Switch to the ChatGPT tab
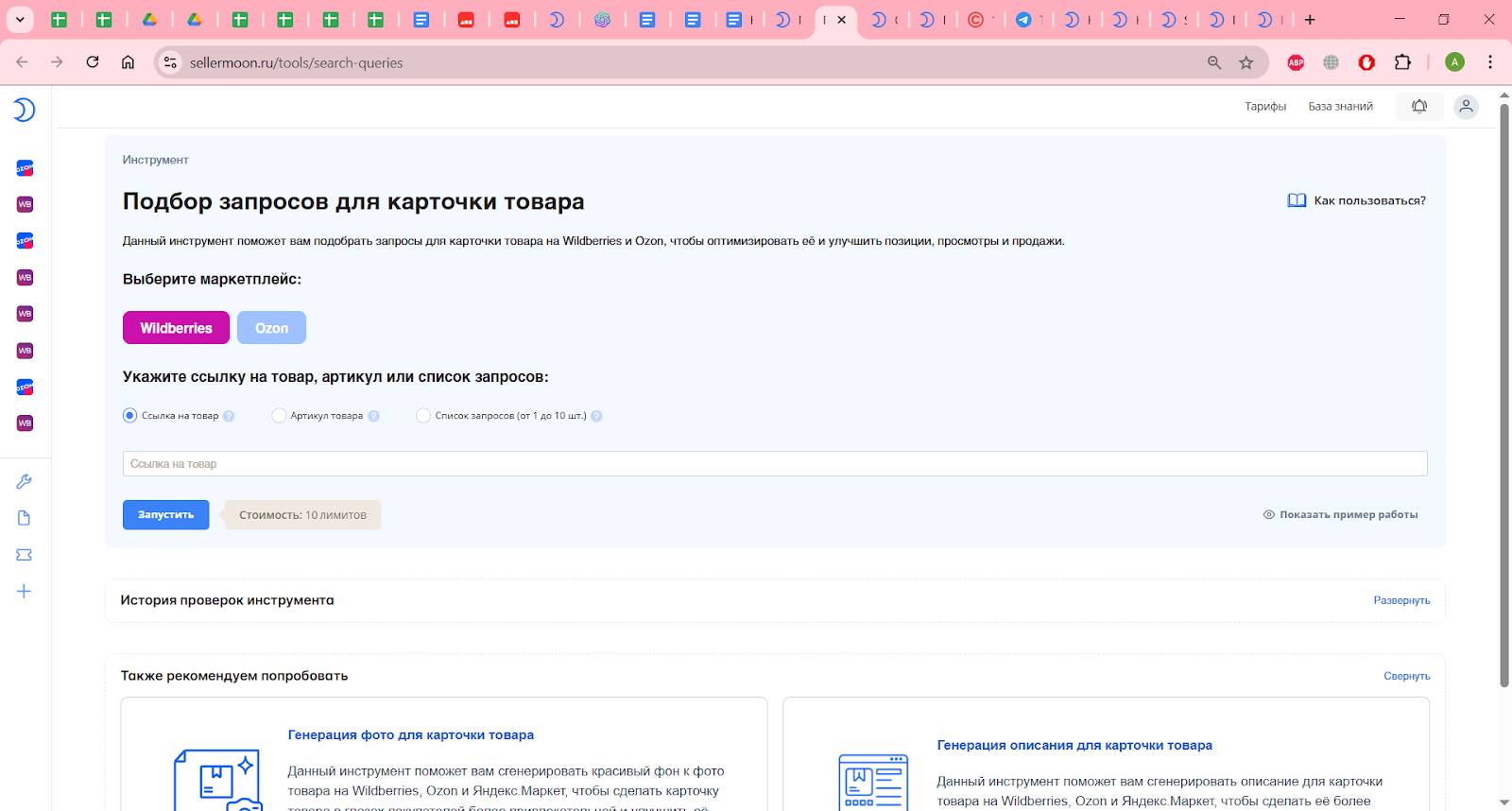This screenshot has width=1512, height=811. pyautogui.click(x=602, y=20)
